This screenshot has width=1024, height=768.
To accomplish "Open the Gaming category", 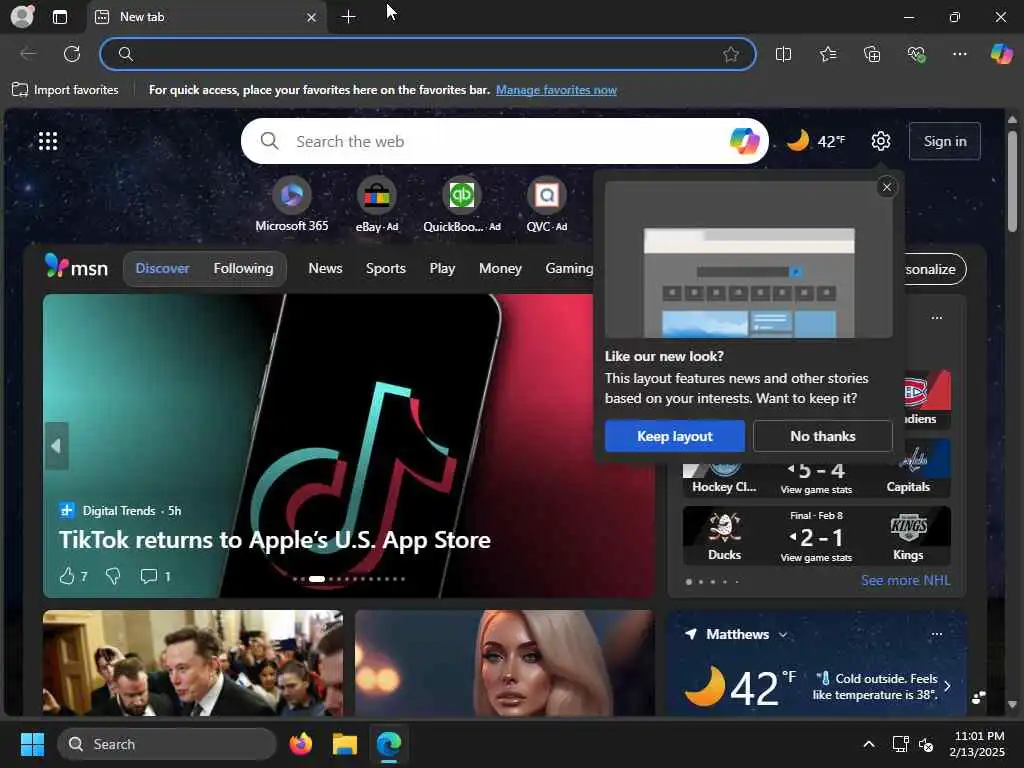I will click(x=569, y=268).
